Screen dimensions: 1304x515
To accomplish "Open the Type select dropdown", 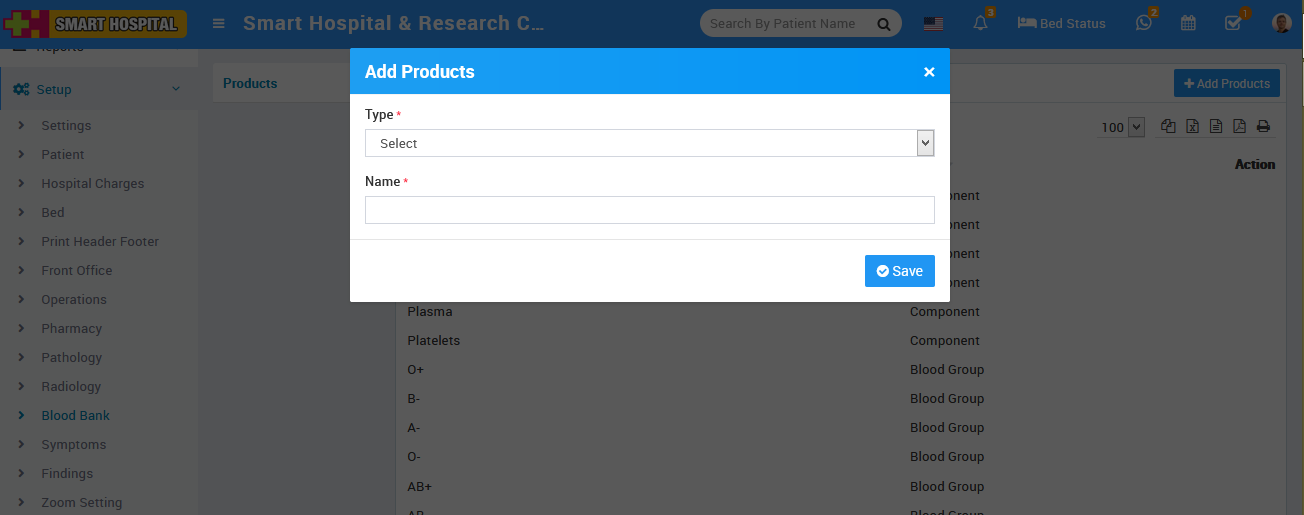I will click(649, 143).
